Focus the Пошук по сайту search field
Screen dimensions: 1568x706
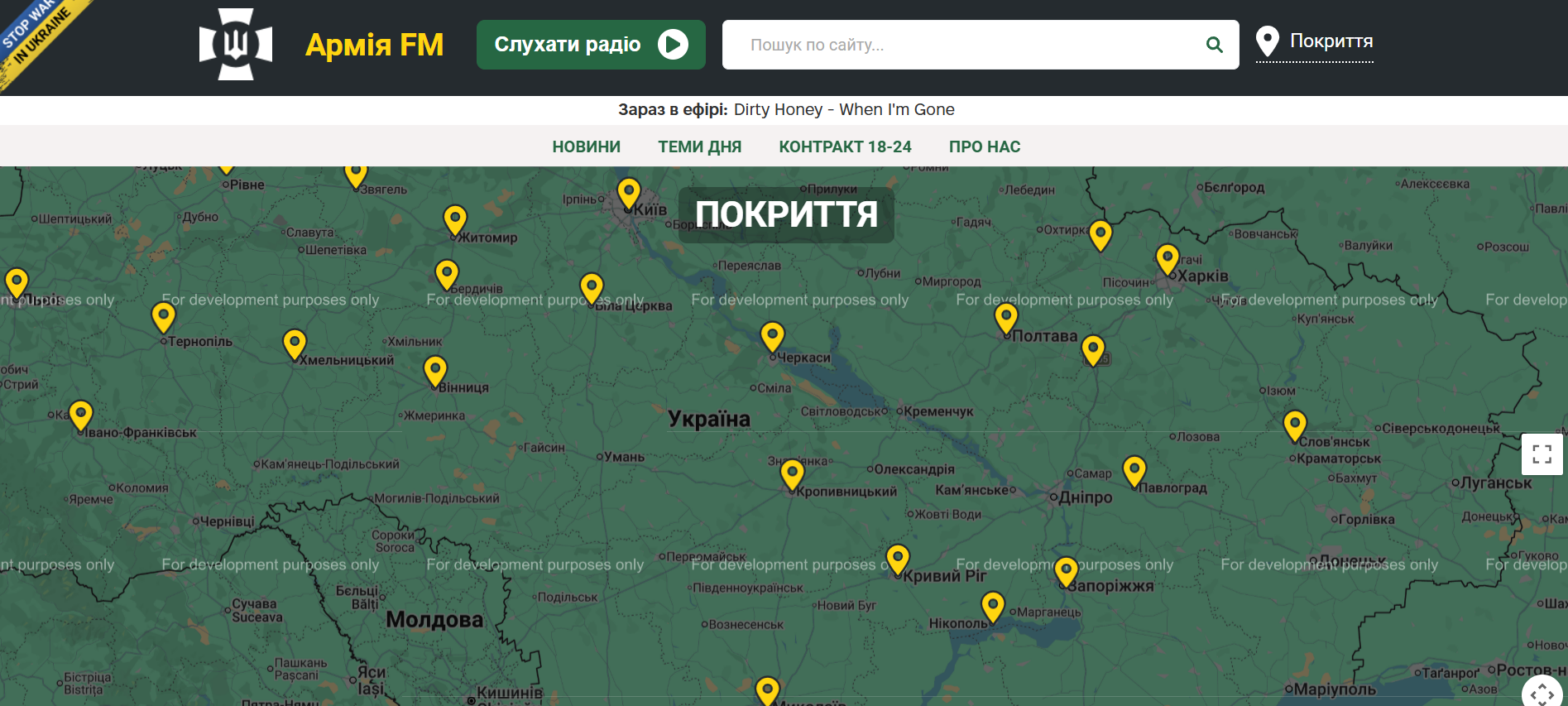tap(981, 45)
